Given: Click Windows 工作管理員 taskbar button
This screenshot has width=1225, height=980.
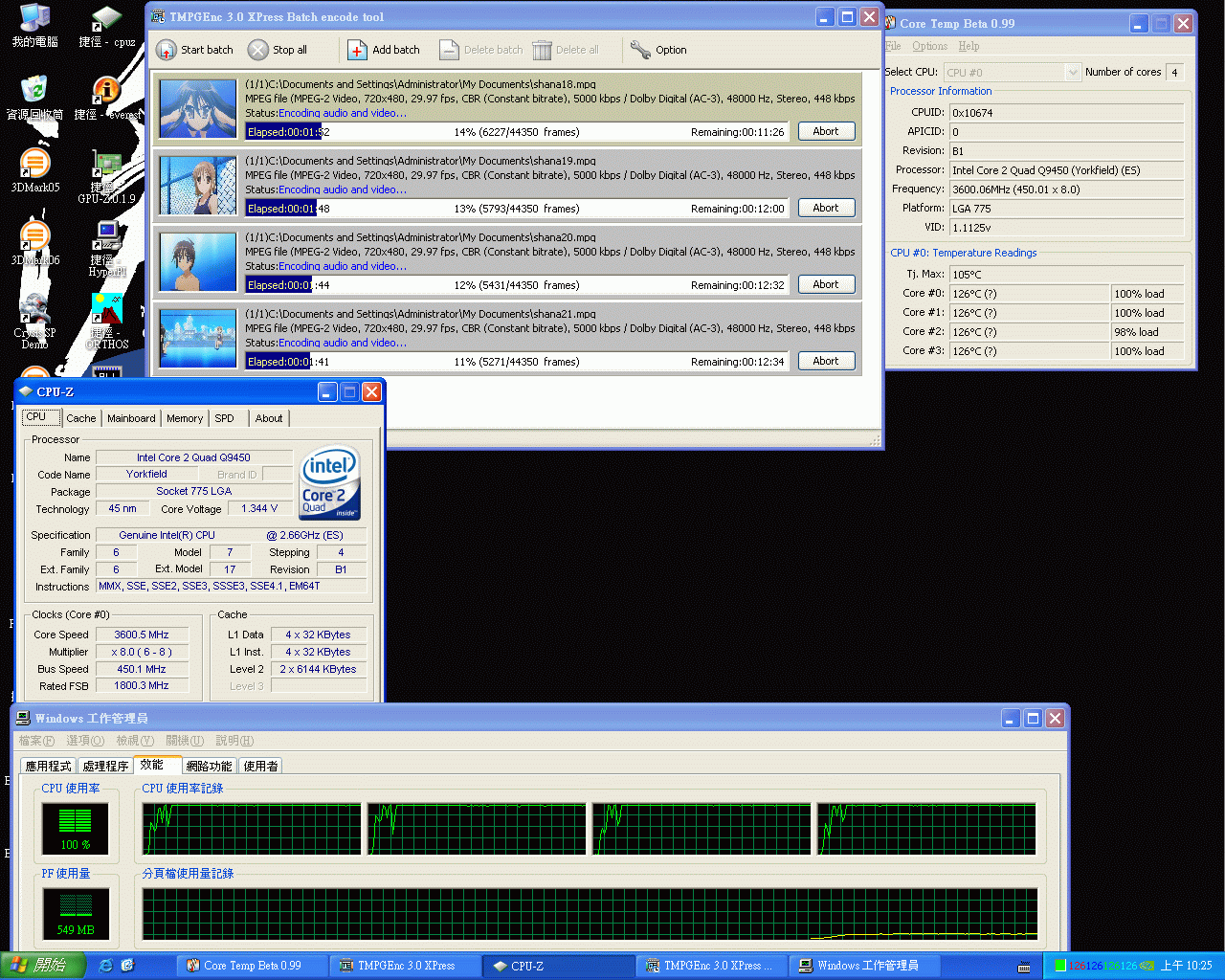Looking at the screenshot, I should point(864,966).
